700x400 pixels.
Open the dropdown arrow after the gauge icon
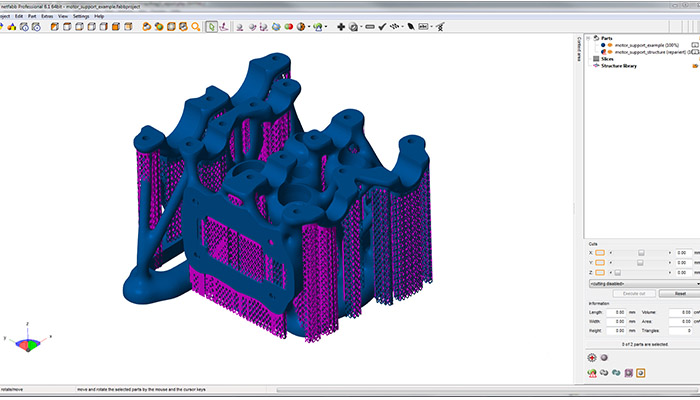click(361, 27)
